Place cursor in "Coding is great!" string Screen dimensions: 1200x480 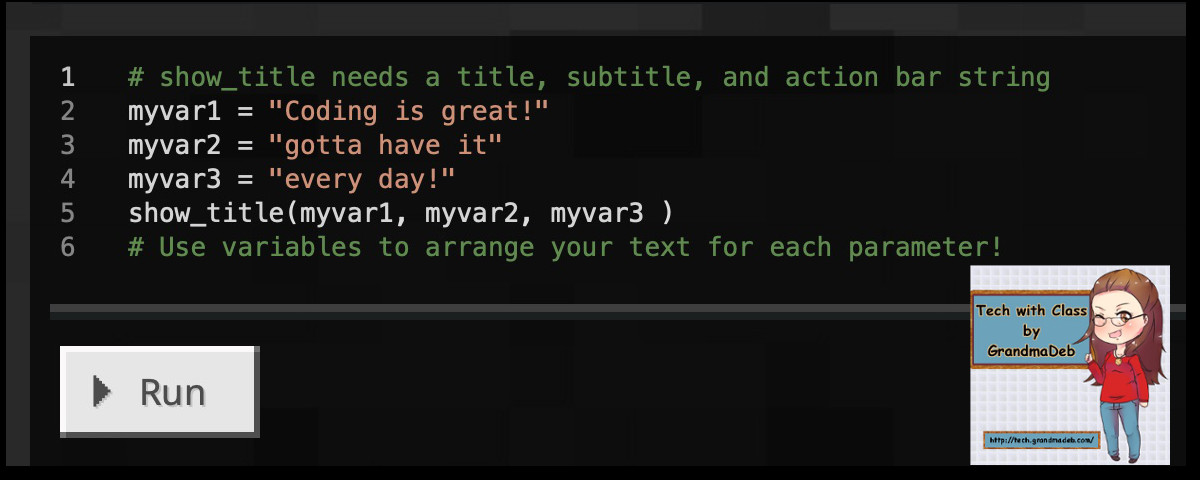[x=410, y=111]
